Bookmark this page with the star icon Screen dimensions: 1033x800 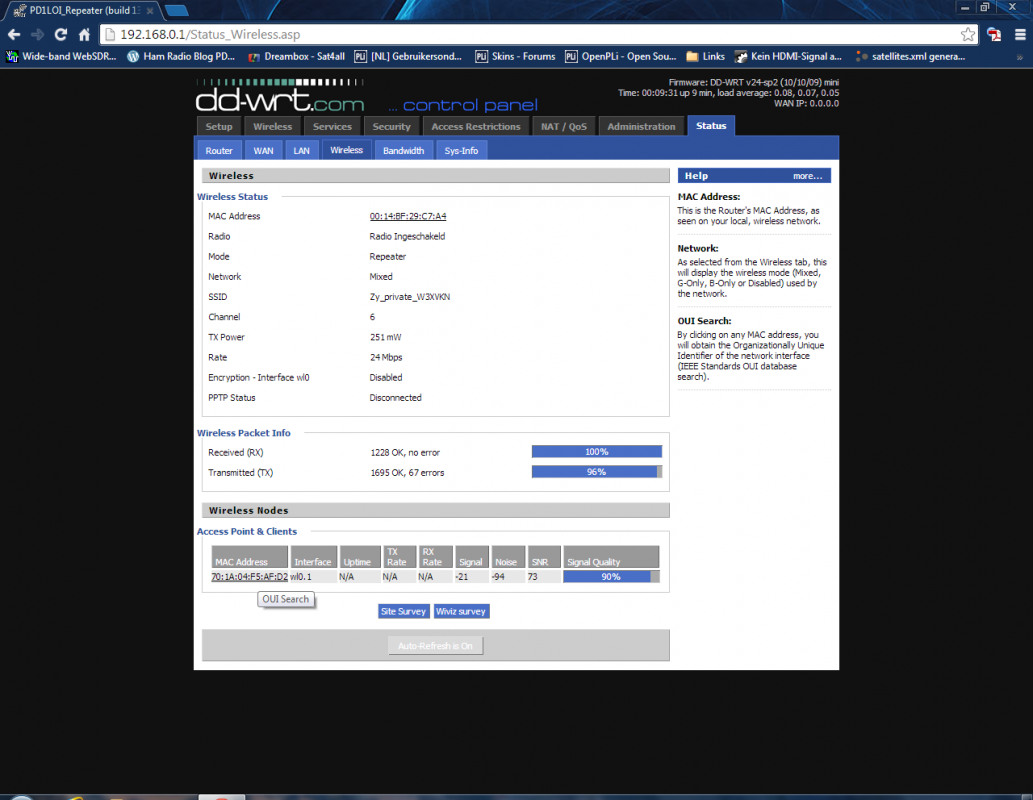point(967,34)
